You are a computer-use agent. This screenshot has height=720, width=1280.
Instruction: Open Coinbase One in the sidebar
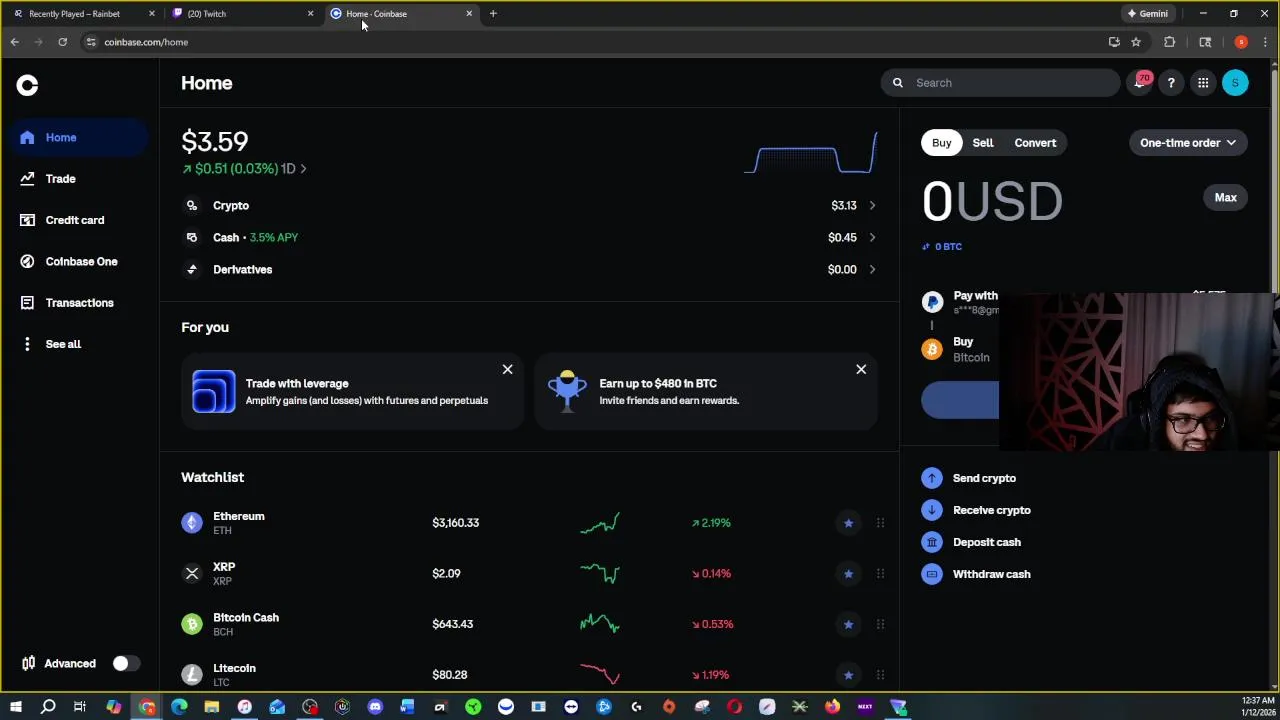80,262
